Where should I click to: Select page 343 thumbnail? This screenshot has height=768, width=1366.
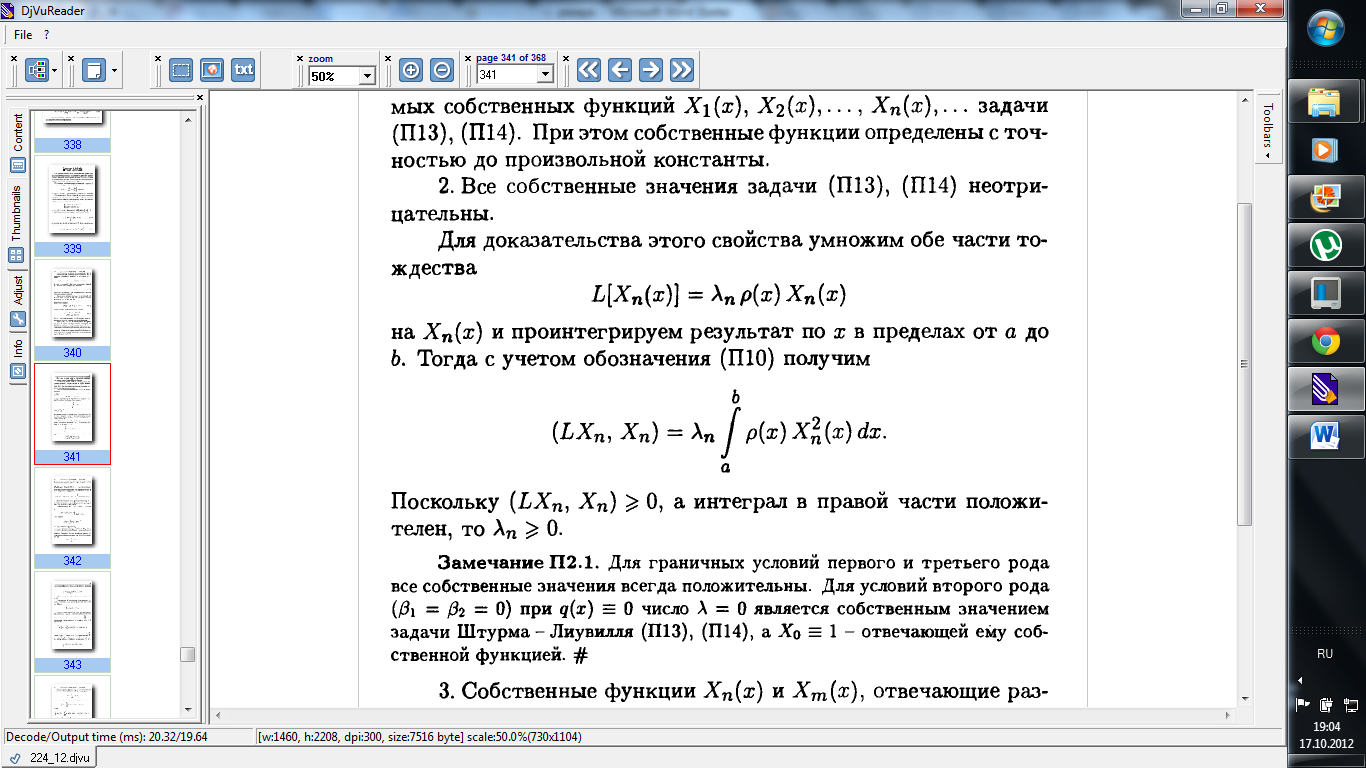[72, 622]
